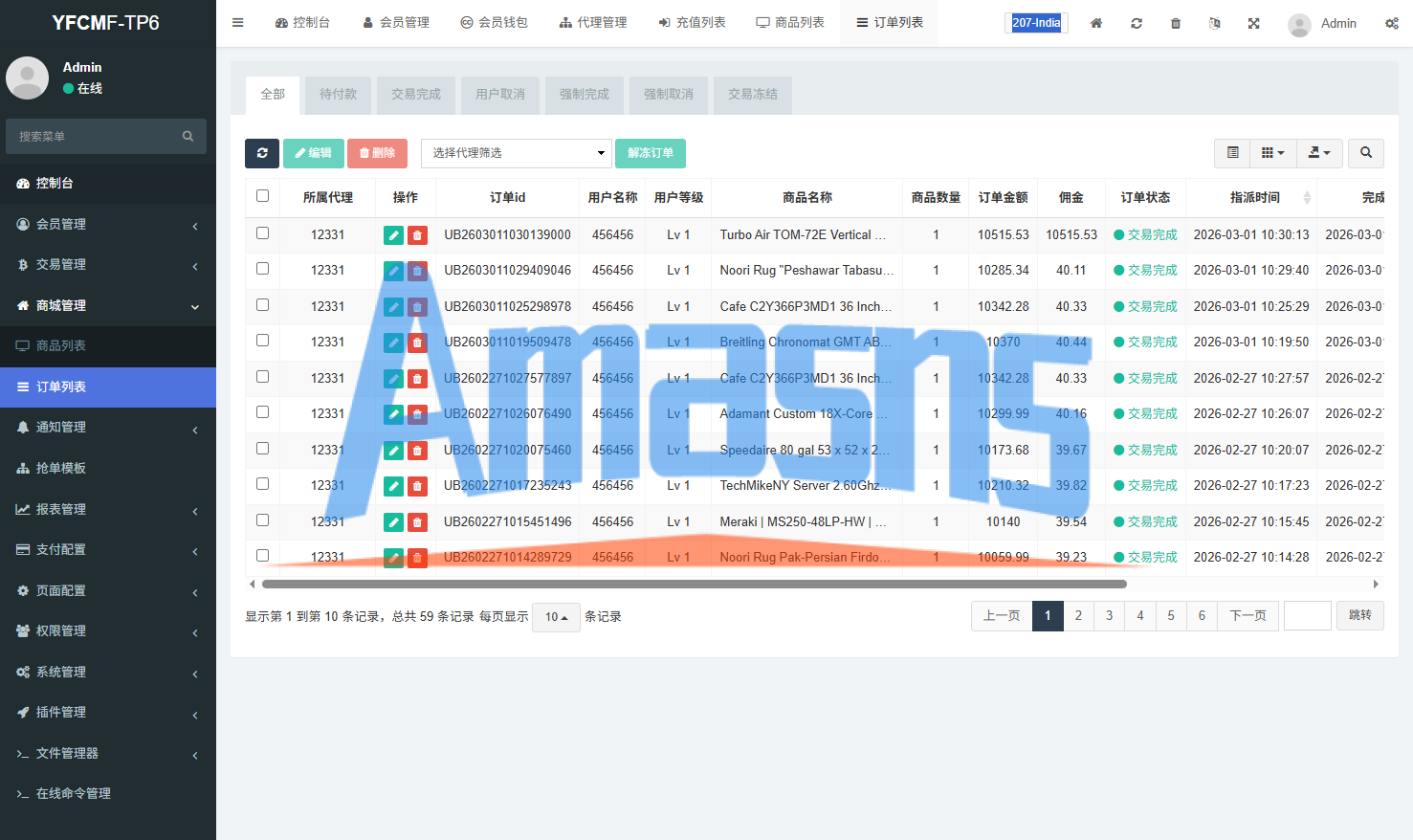Click the dark refresh table button
The image size is (1413, 840).
click(x=262, y=153)
